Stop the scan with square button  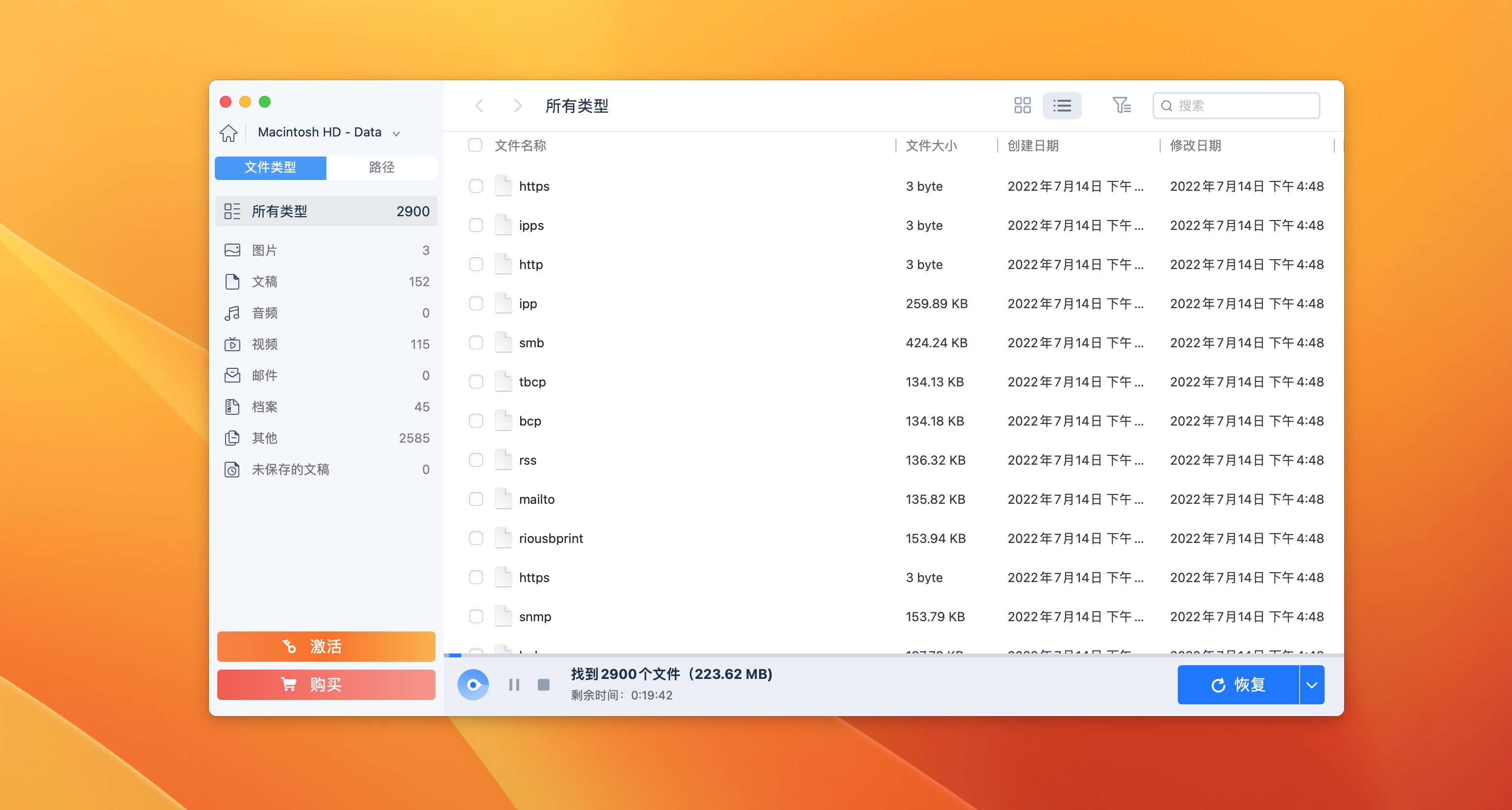[x=544, y=684]
